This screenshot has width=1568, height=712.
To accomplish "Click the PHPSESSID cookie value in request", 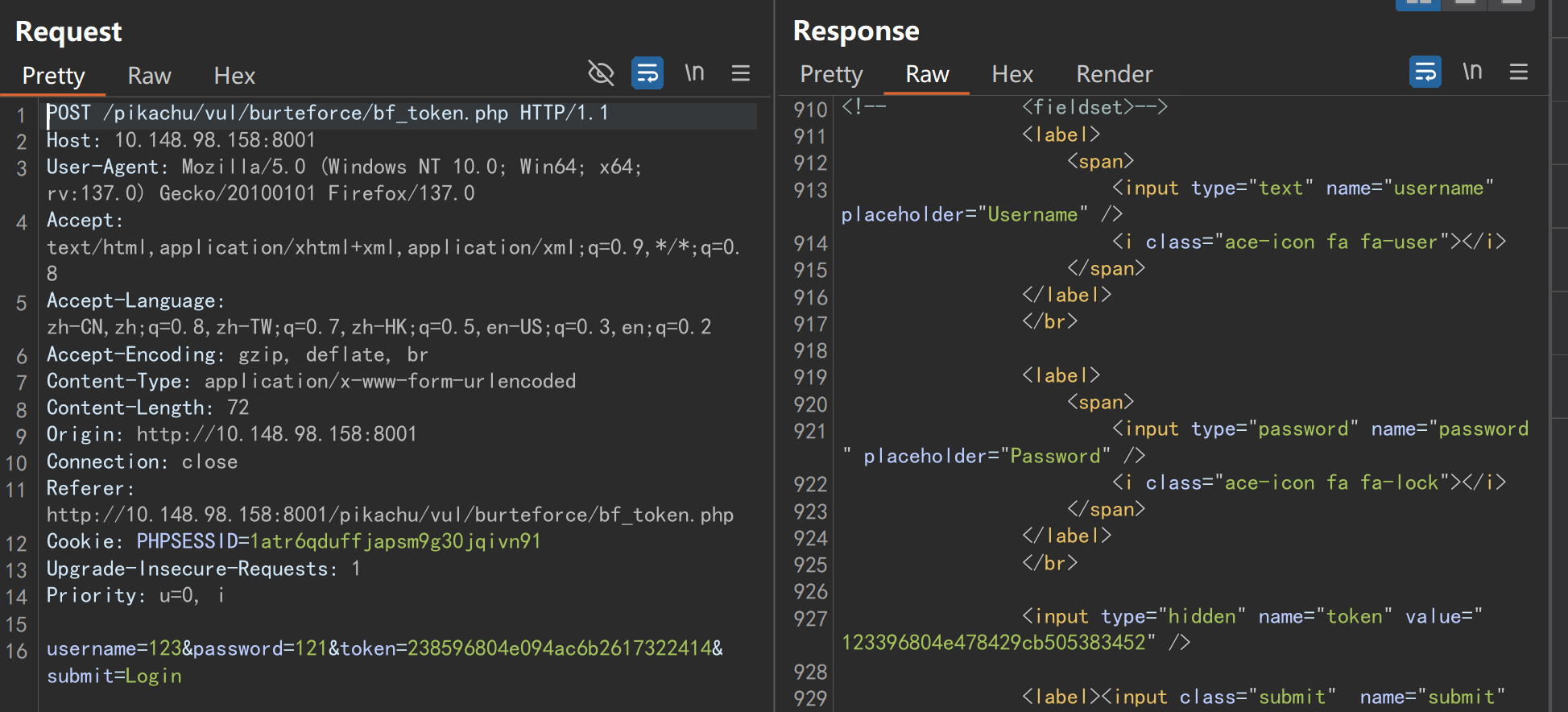I will (395, 541).
